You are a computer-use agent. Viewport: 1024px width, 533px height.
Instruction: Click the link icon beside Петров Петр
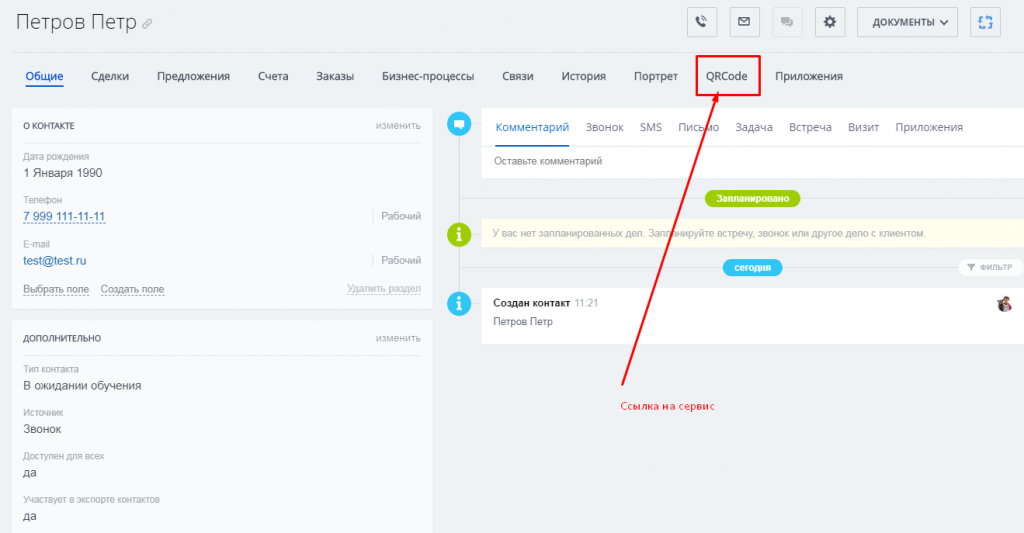click(x=148, y=24)
